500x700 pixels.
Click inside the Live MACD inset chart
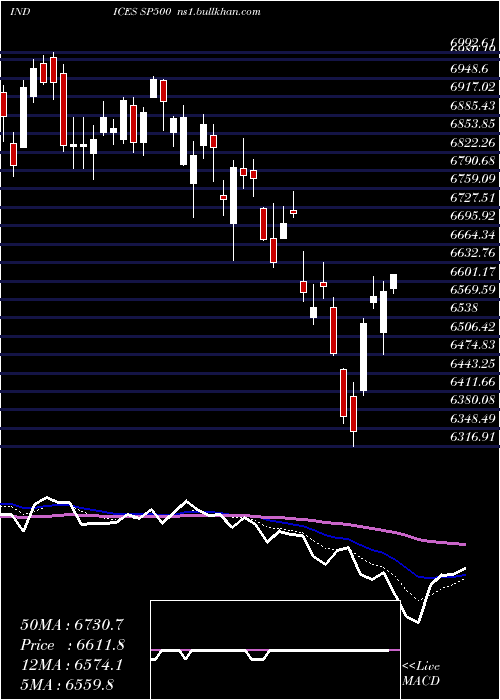click(275, 650)
